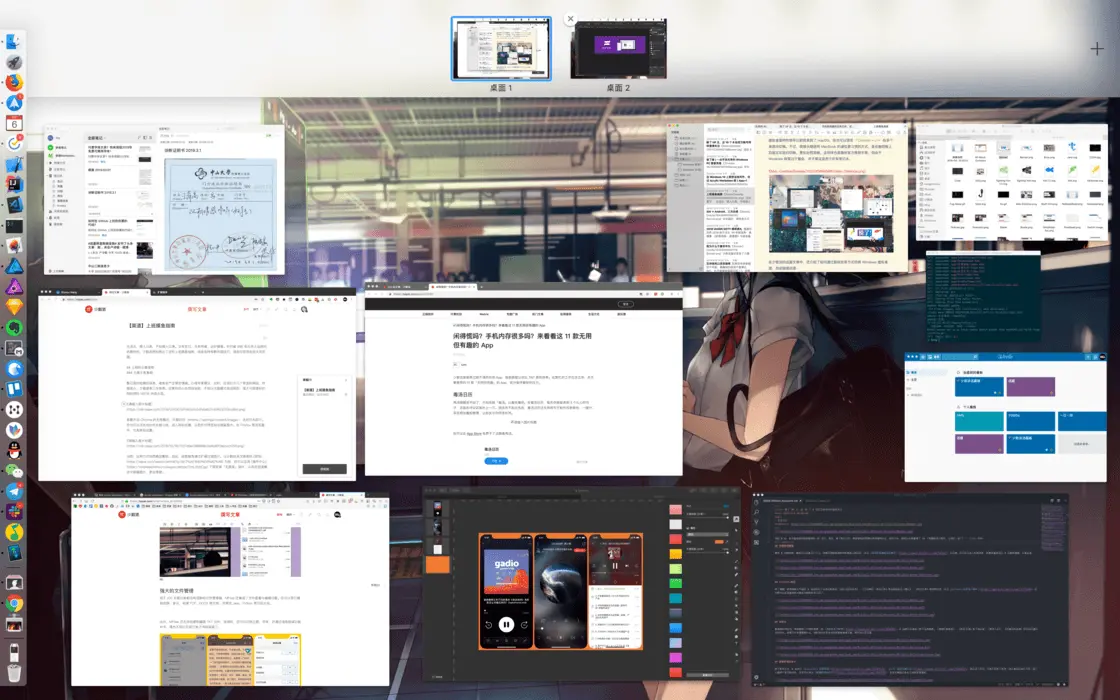The width and height of the screenshot is (1120, 700).
Task: Open Sketch yellow diamond Dock icon
Action: 14,307
